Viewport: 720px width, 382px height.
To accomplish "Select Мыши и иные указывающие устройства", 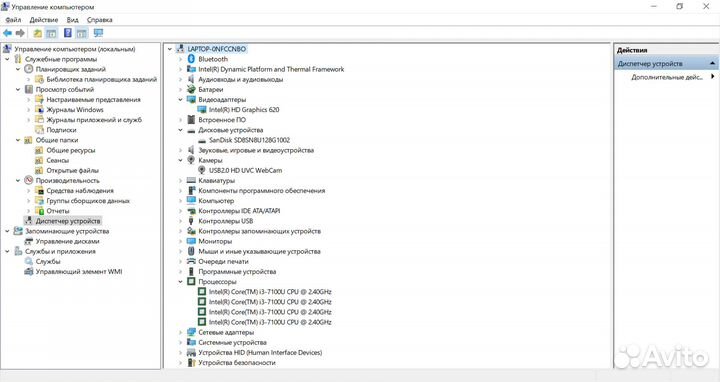I will (x=259, y=251).
